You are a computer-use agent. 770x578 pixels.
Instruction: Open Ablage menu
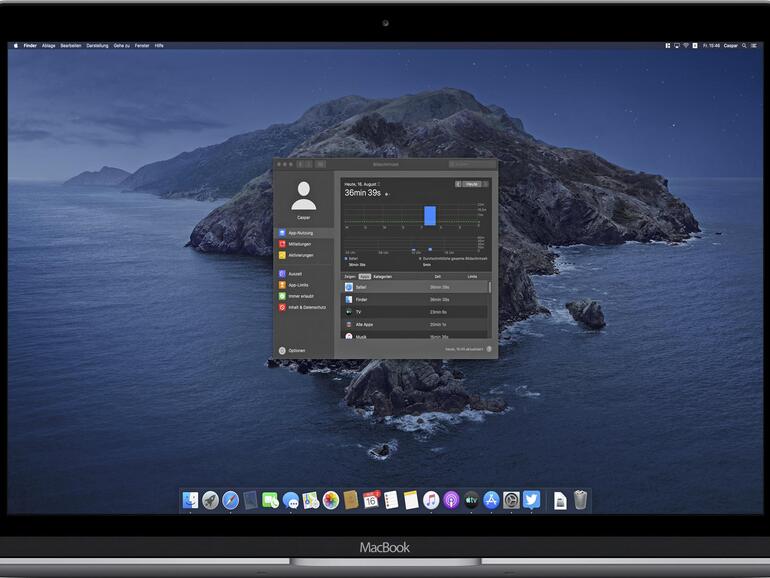48,45
